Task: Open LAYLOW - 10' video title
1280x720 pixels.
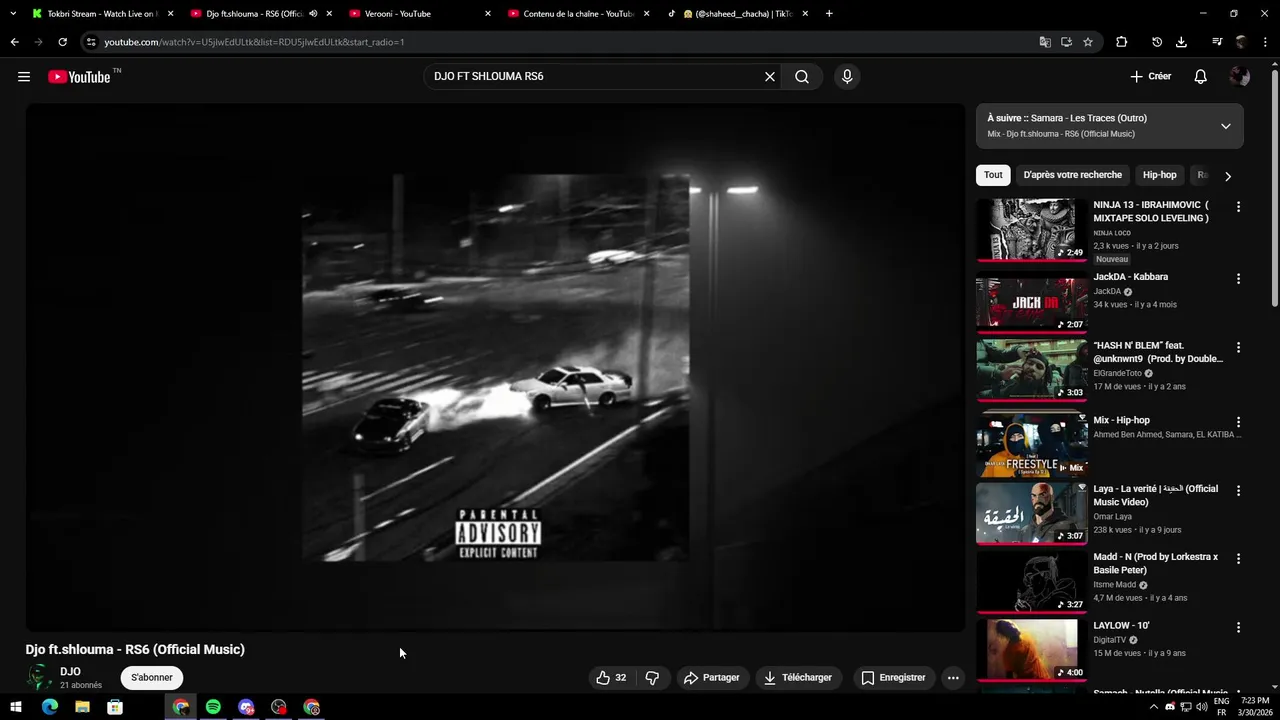Action: pyautogui.click(x=1121, y=626)
